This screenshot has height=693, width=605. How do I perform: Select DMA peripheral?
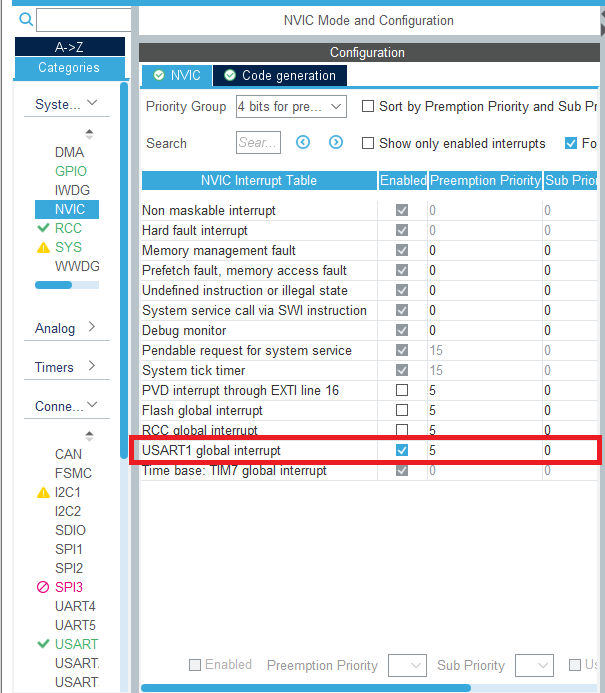click(x=69, y=152)
